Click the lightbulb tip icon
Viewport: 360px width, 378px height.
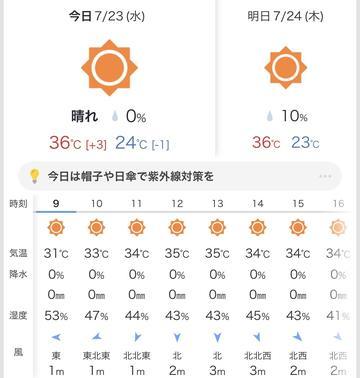34,176
